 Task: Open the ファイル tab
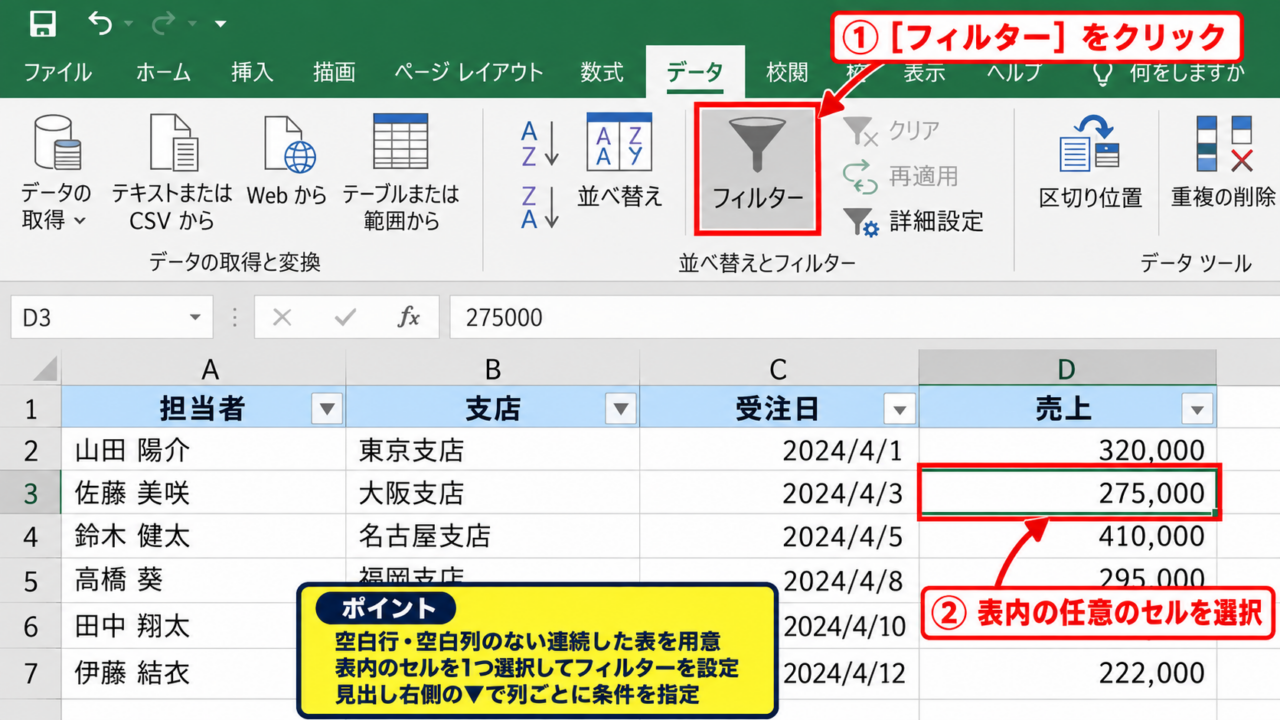[57, 72]
